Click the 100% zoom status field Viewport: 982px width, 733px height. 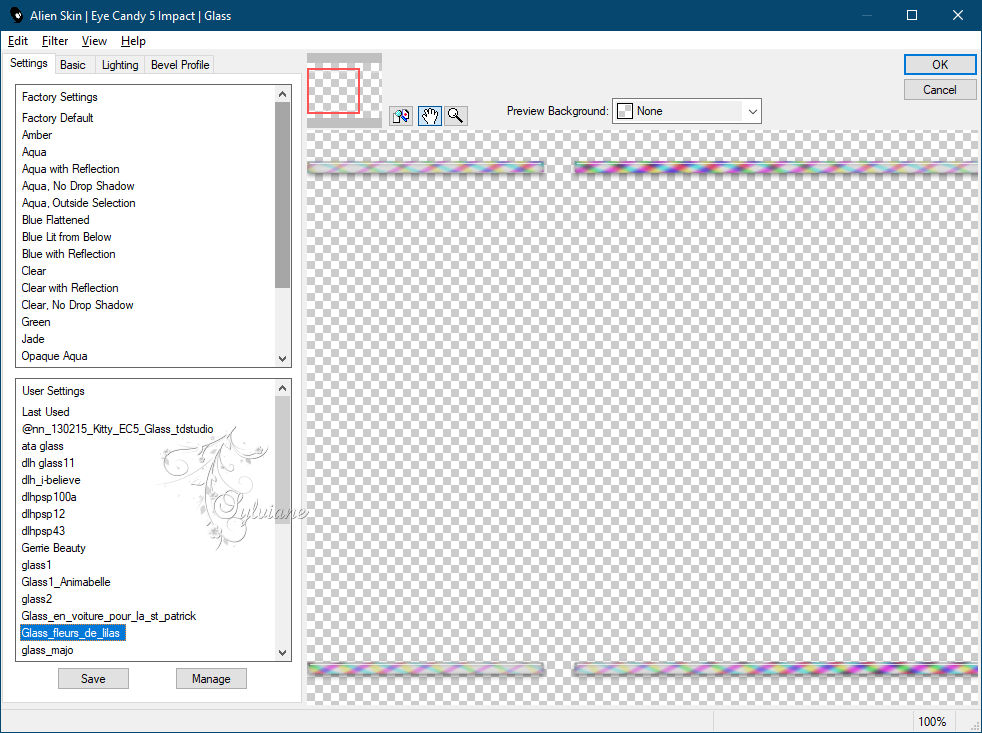pyautogui.click(x=932, y=722)
